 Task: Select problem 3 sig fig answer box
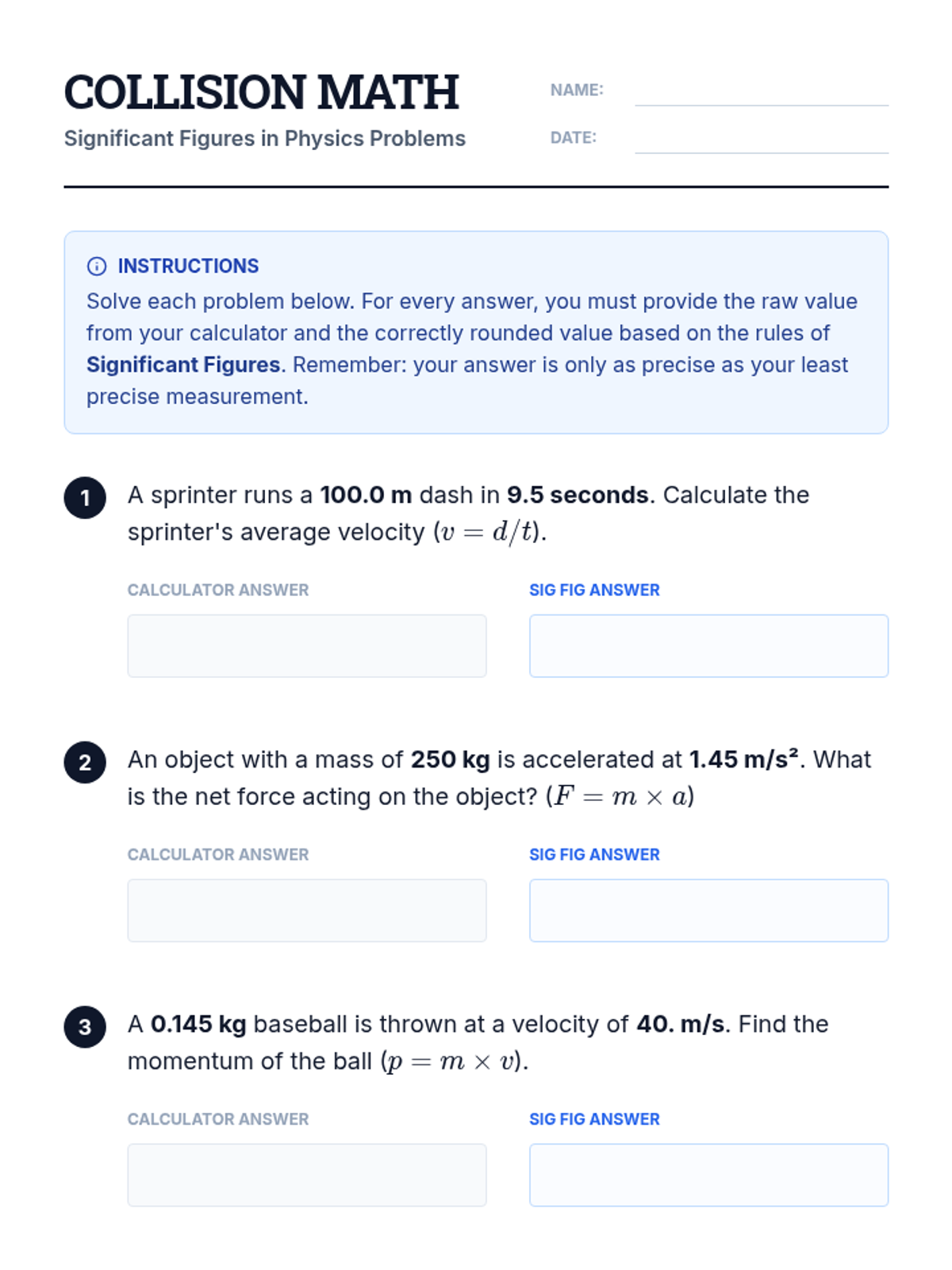708,1174
